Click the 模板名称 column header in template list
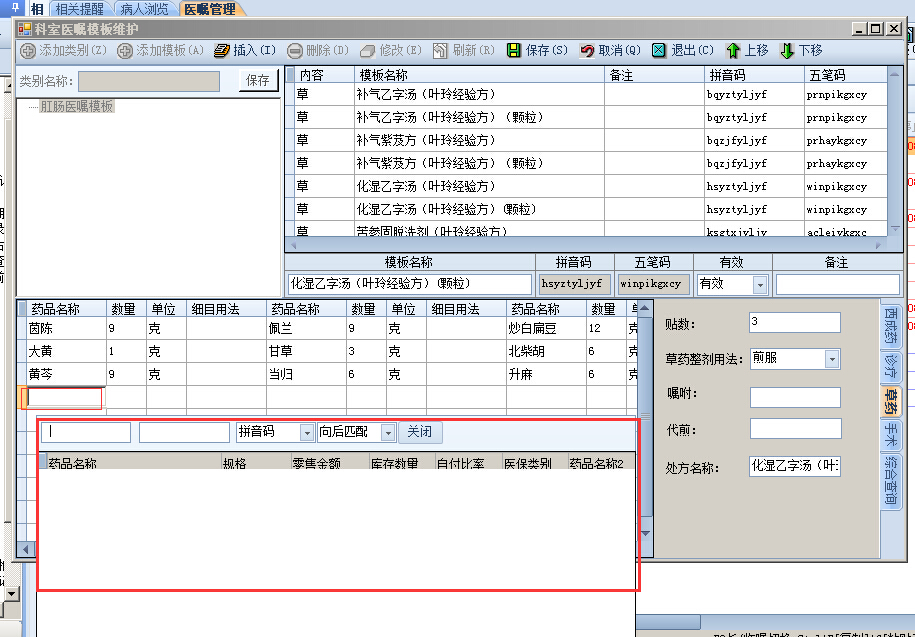The image size is (915, 637). (479, 75)
